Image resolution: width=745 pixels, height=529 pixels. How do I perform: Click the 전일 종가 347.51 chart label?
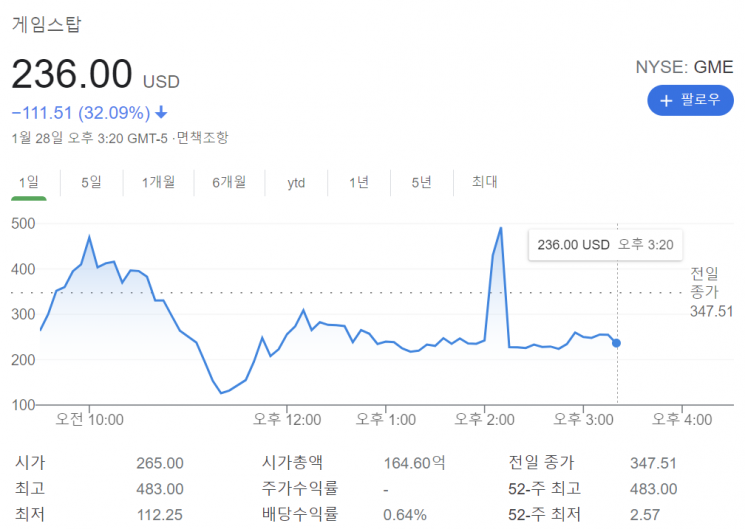coord(711,292)
